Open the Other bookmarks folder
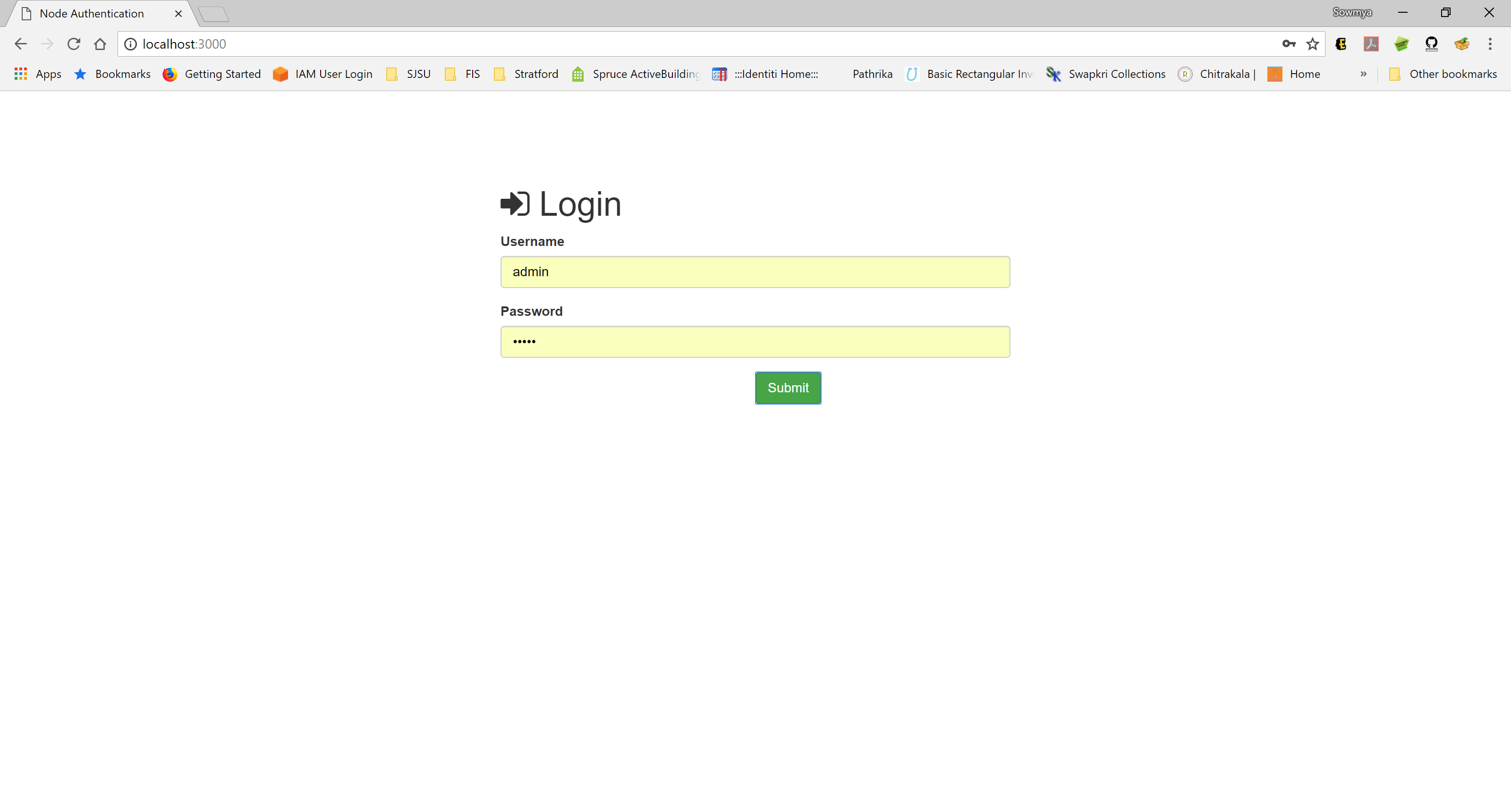Viewport: 1511px width, 812px height. 1443,74
